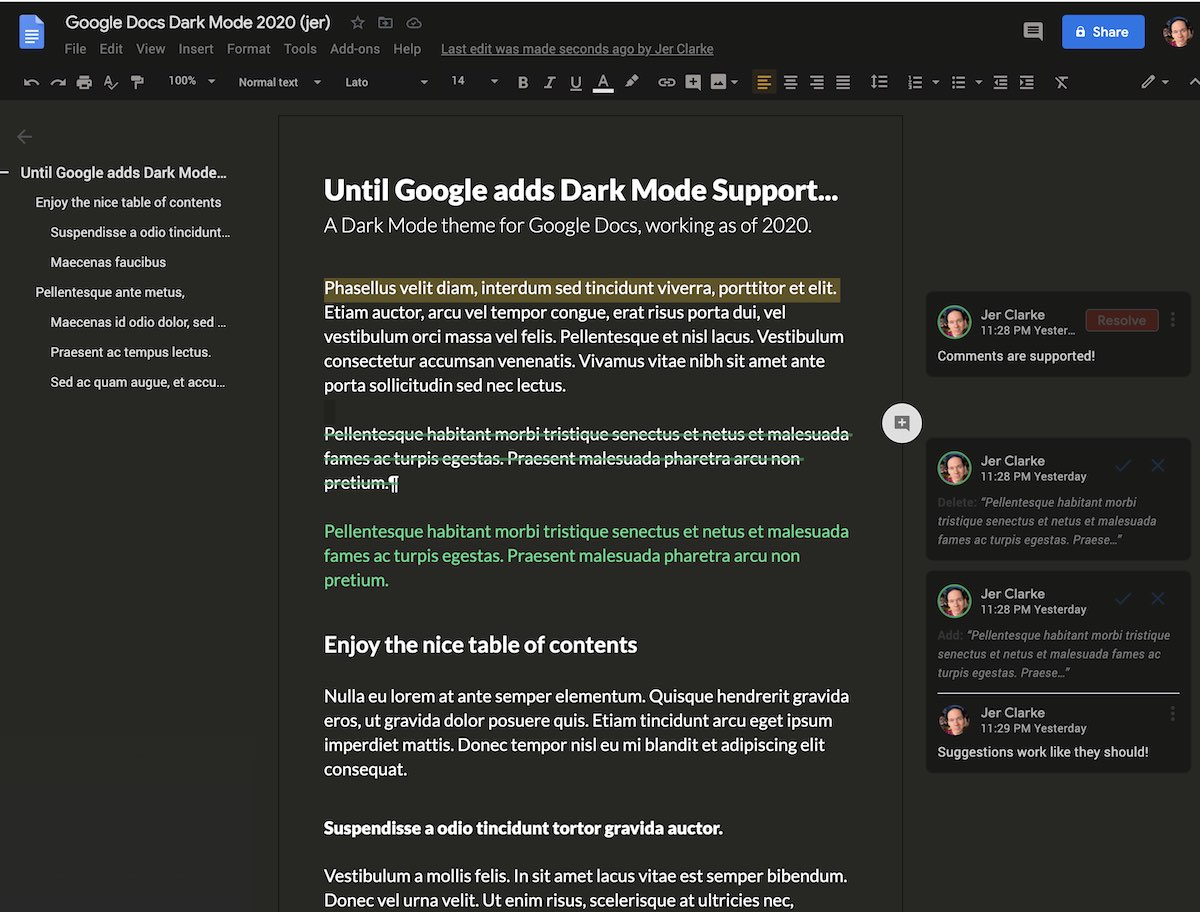Open options on 'Suggestions work like they should!' reply
This screenshot has height=912, width=1200.
coord(1173,714)
